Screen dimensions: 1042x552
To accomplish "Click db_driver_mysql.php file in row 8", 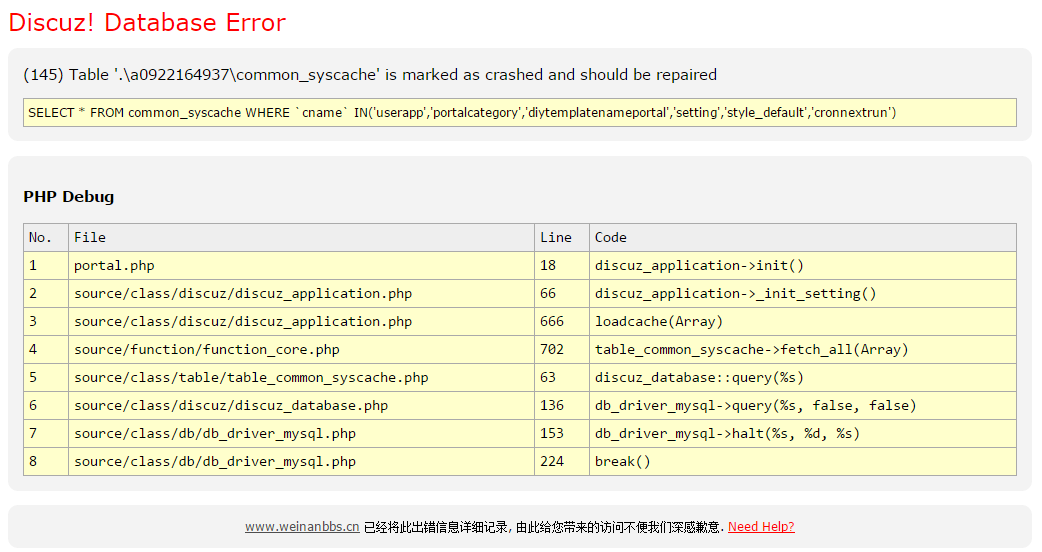I will pos(301,461).
